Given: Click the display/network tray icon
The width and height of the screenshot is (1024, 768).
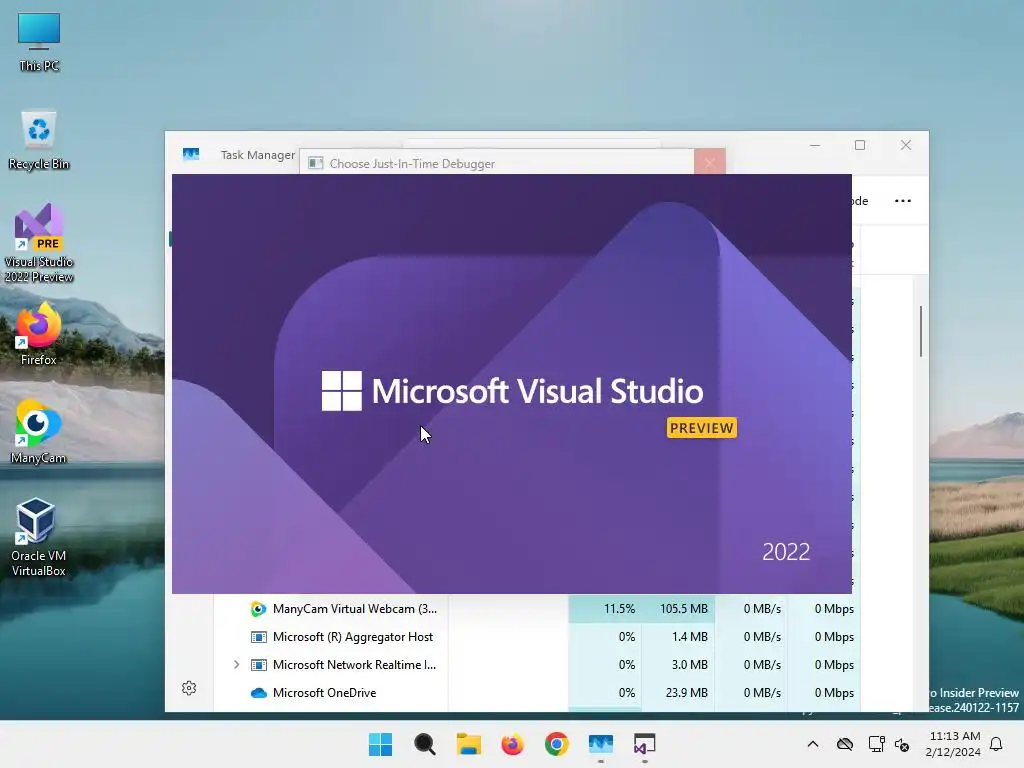Looking at the screenshot, I should tap(876, 744).
